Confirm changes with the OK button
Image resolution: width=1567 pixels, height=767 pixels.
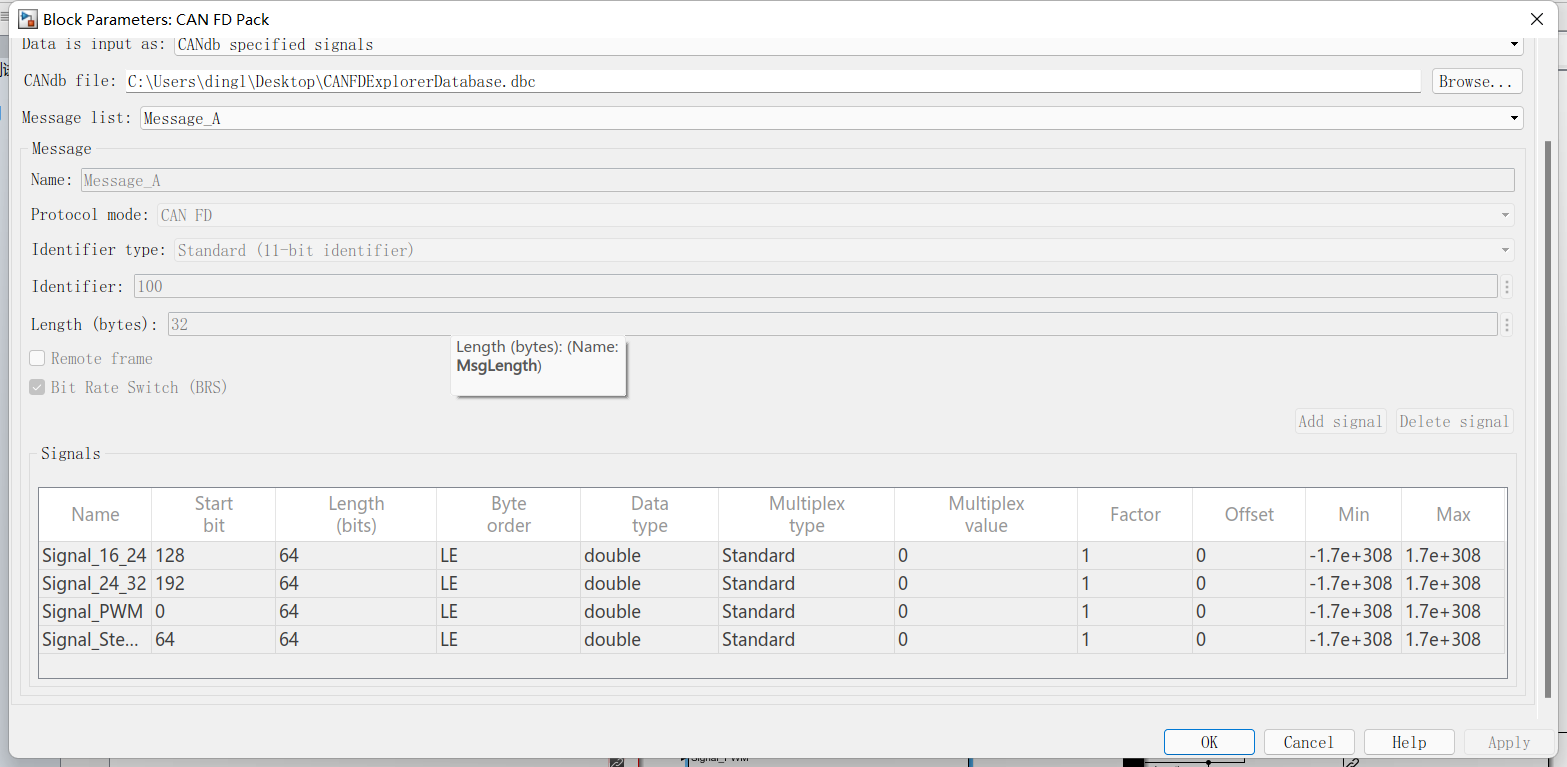coord(1209,741)
